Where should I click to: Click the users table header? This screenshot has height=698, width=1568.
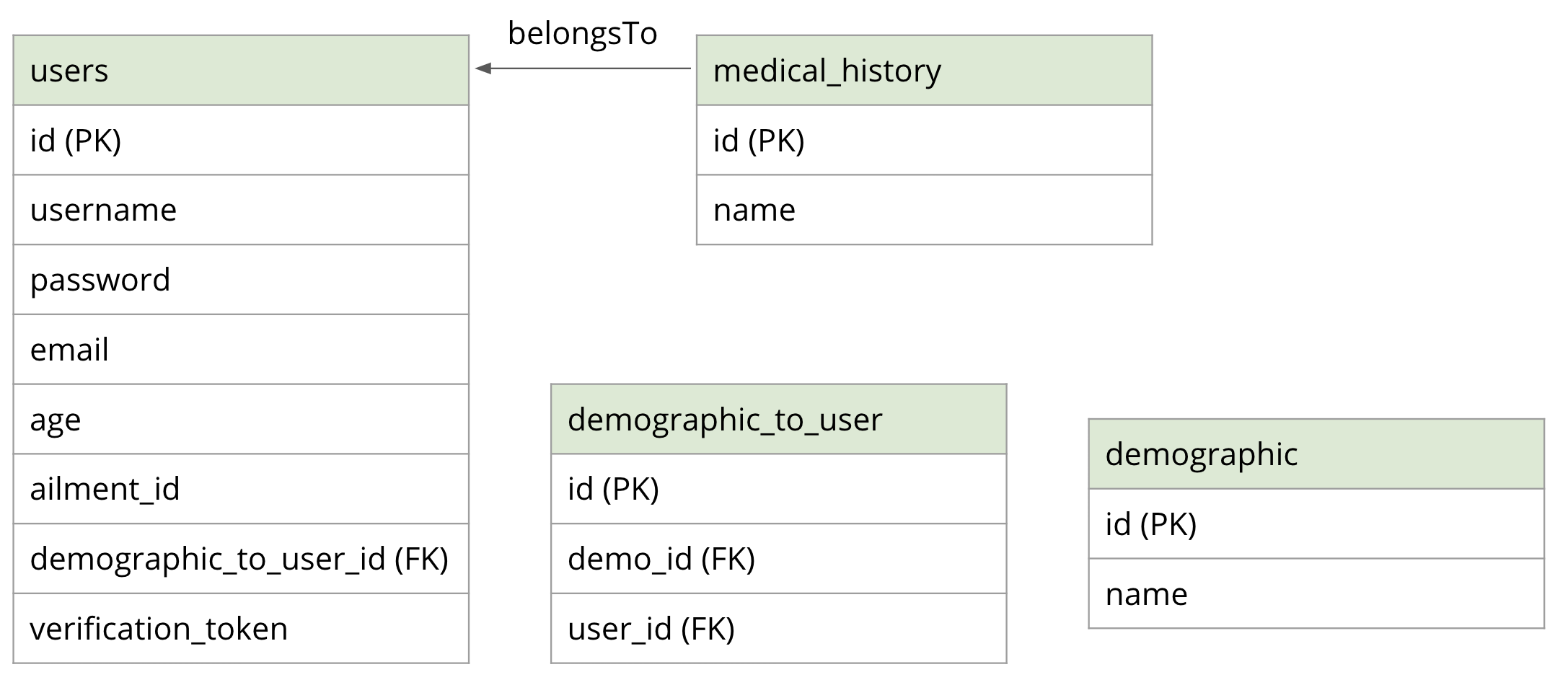click(x=241, y=71)
